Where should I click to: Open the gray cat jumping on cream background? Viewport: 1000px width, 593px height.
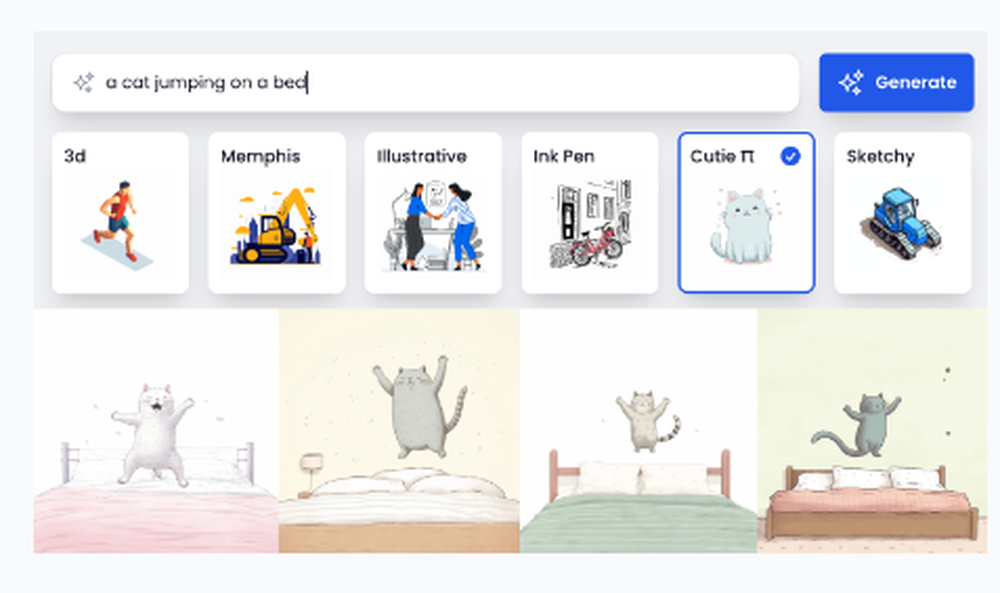[x=398, y=430]
